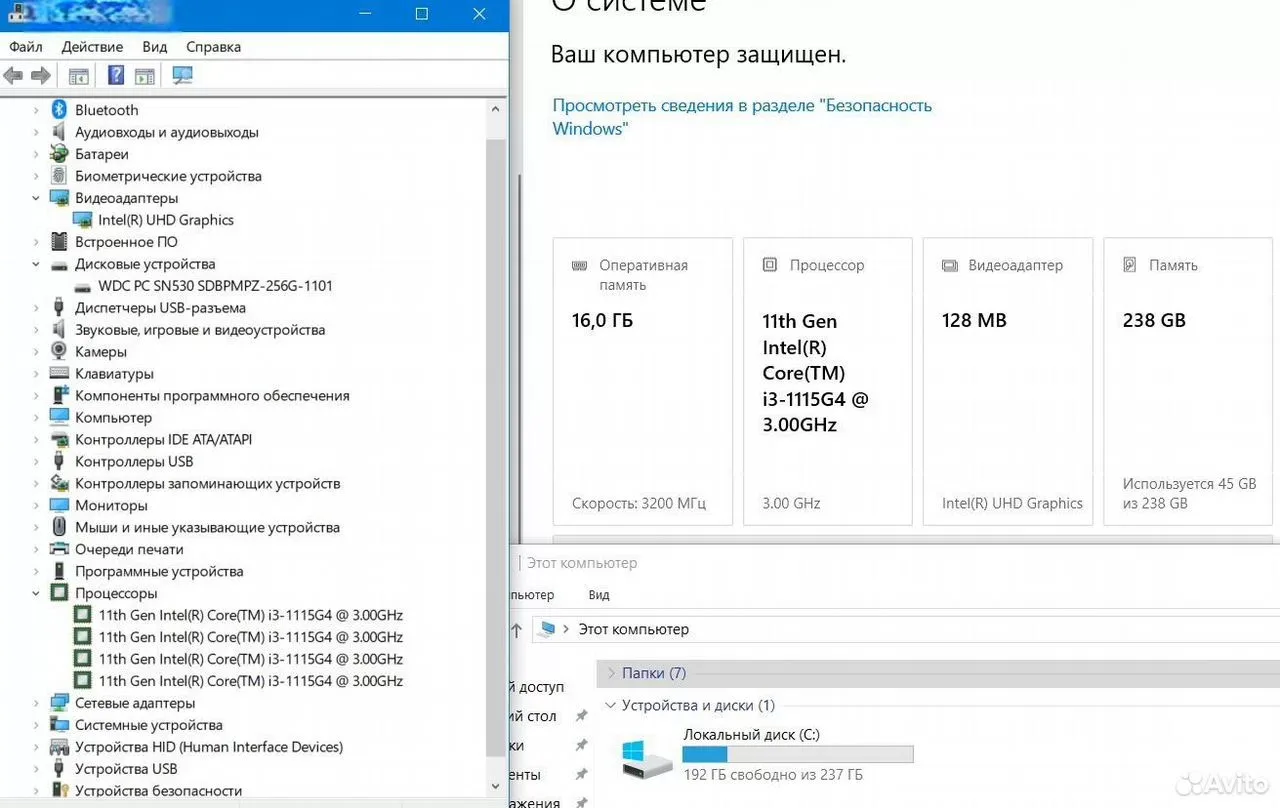Click the fingerprint icon beside Биометрические устройства
Image resolution: width=1280 pixels, height=808 pixels.
[59, 176]
